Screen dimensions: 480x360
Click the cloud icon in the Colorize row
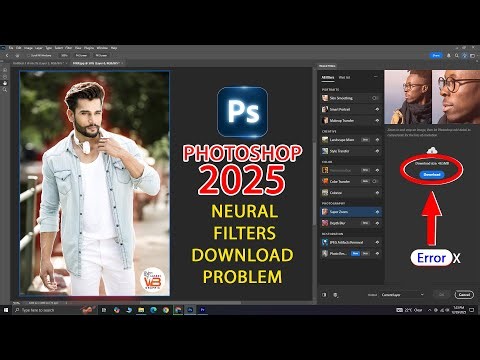tap(377, 193)
